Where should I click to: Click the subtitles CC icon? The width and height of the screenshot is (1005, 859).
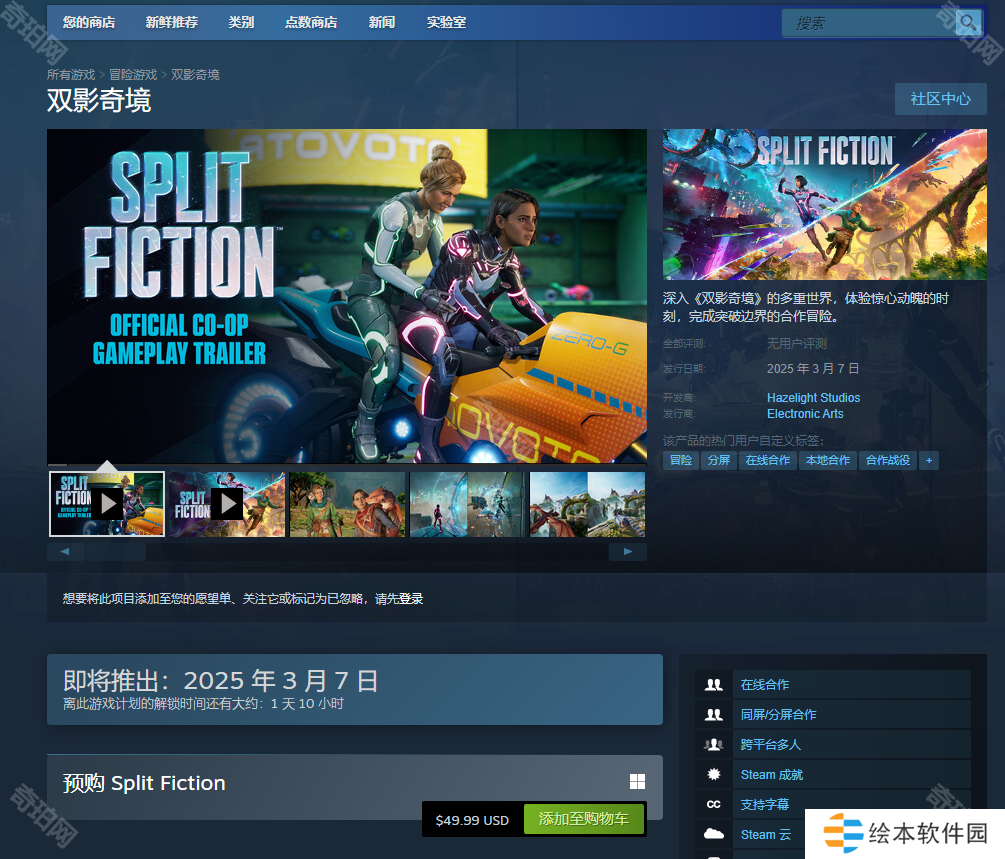coord(714,805)
